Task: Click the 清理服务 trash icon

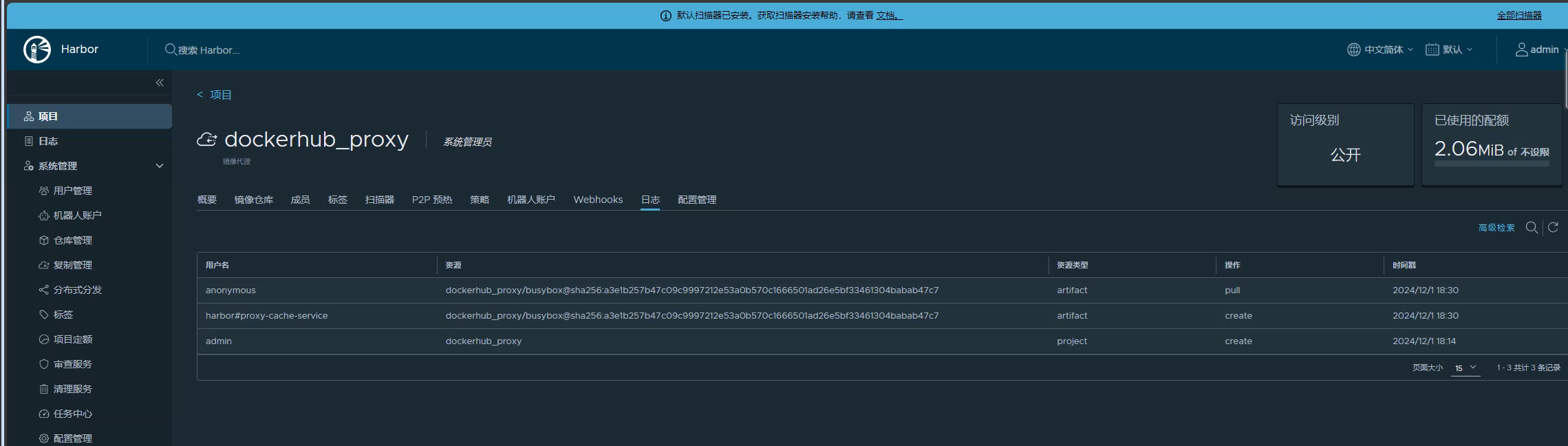Action: 44,389
